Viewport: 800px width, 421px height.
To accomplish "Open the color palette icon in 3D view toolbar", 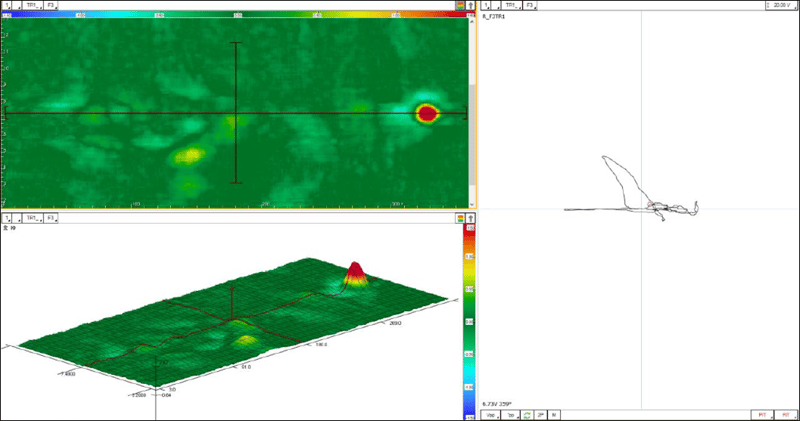I will [460, 217].
